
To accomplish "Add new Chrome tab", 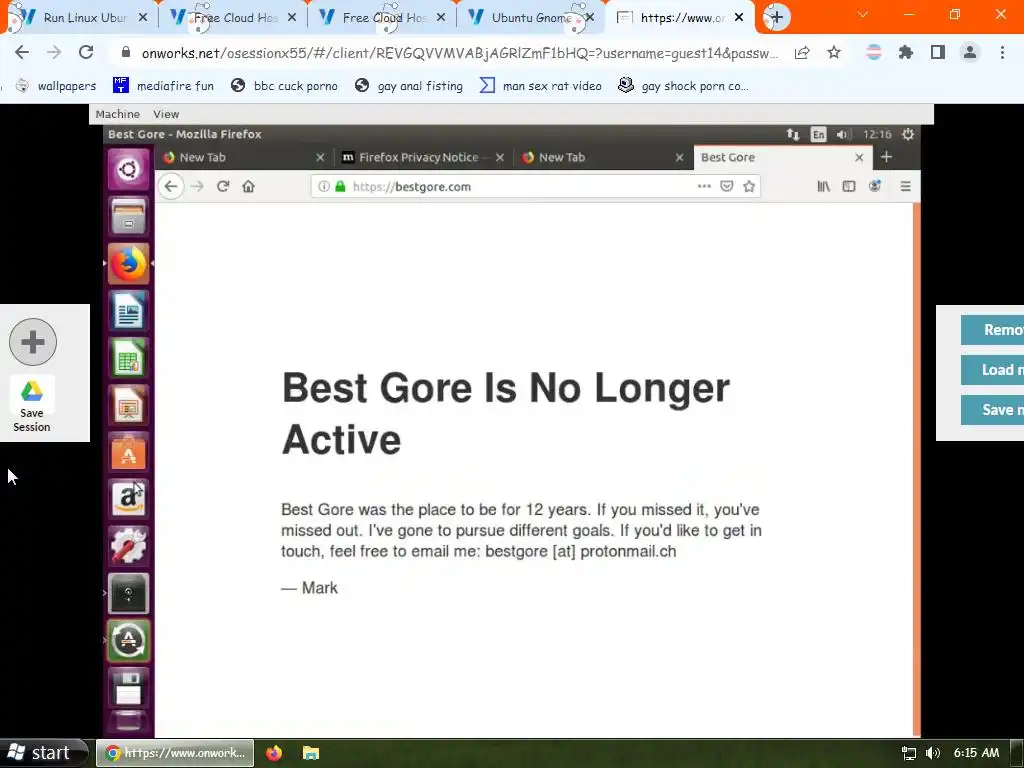I will tap(776, 17).
